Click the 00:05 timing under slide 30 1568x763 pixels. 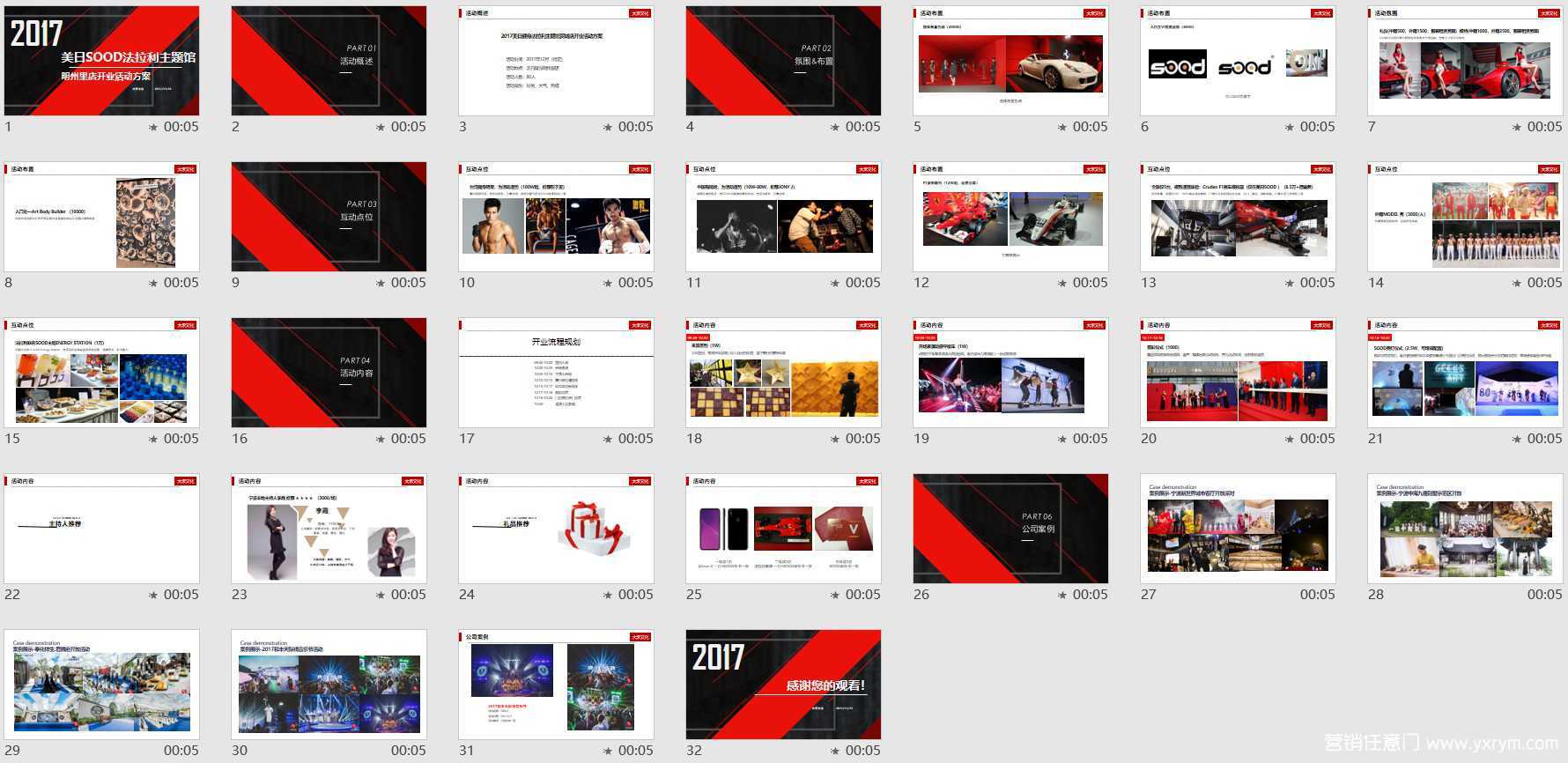(x=408, y=751)
